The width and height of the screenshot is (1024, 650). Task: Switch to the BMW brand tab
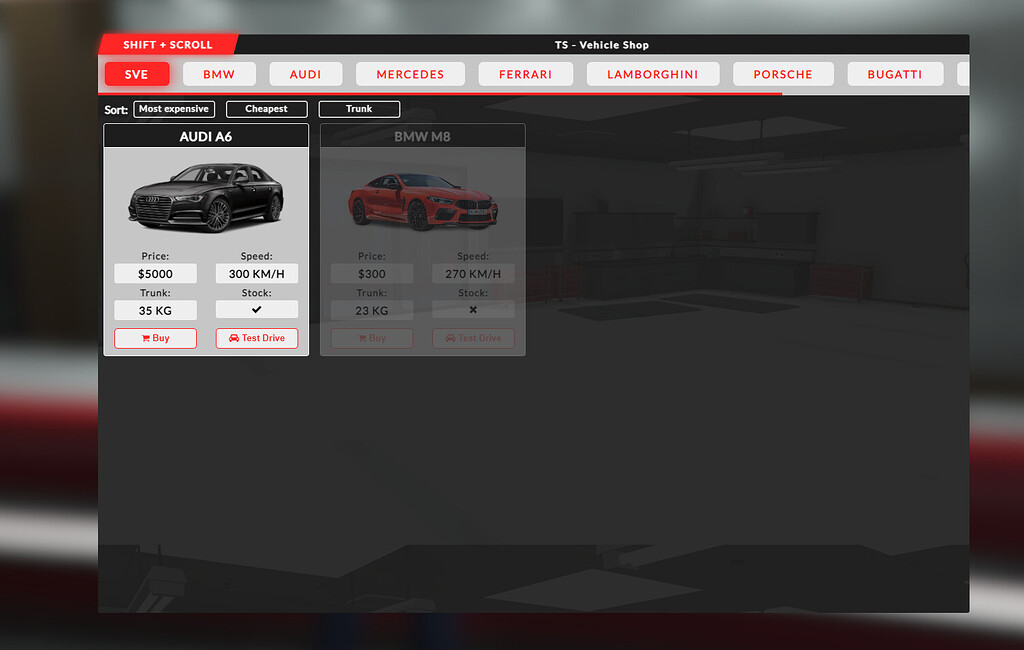(219, 73)
